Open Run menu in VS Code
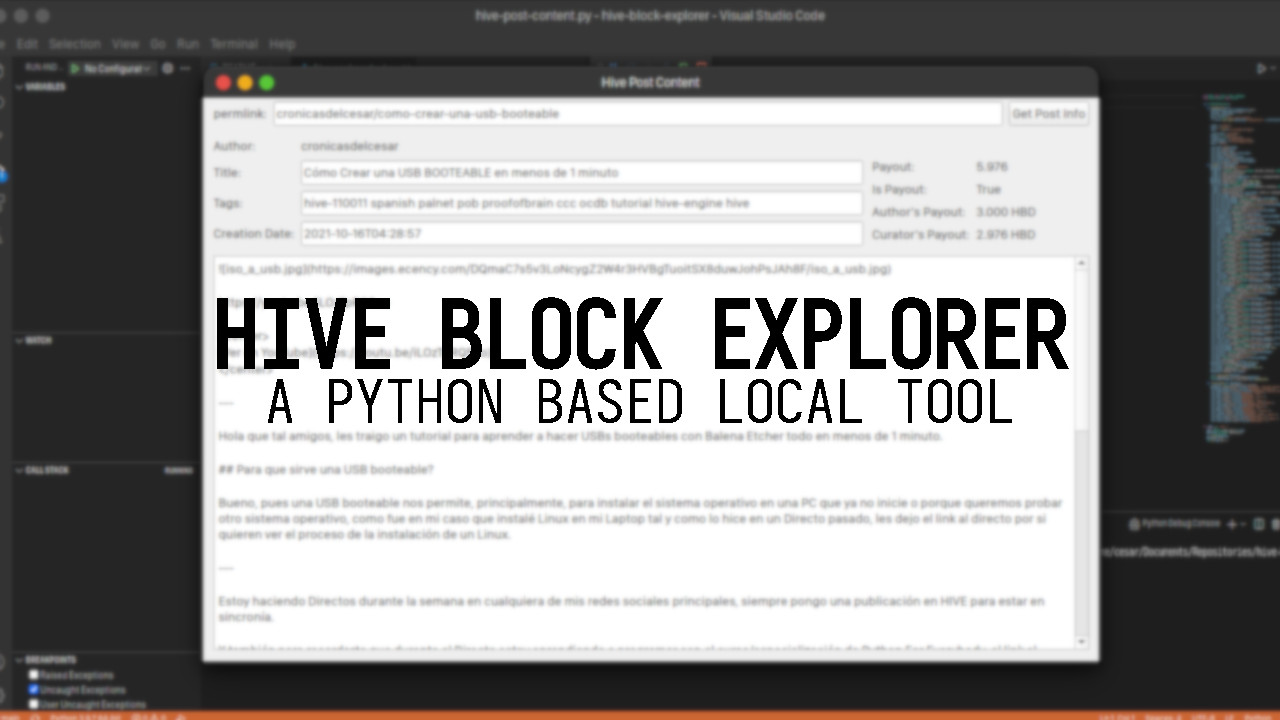1280x720 pixels. (188, 44)
